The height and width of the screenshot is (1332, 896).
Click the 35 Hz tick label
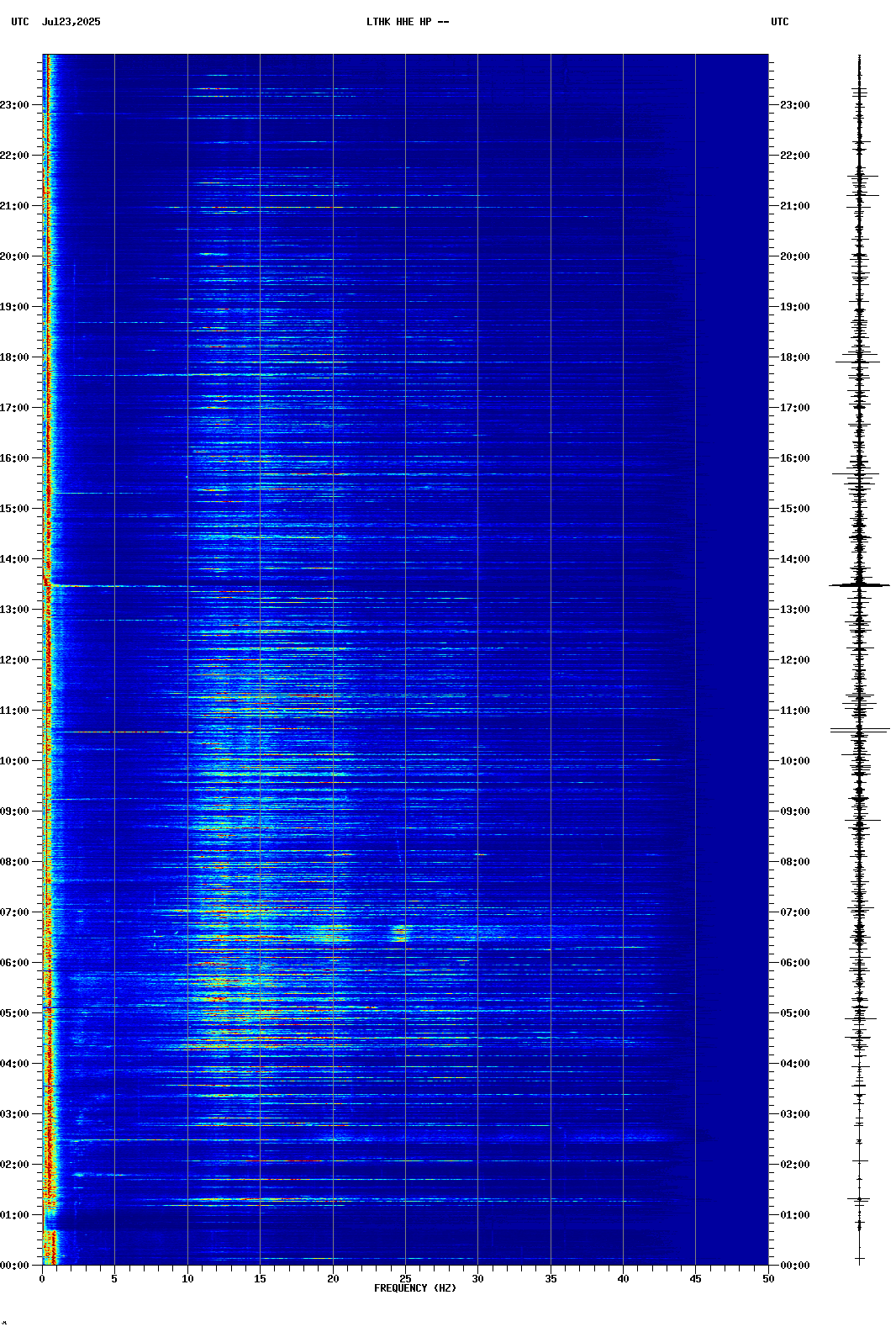pyautogui.click(x=551, y=1279)
